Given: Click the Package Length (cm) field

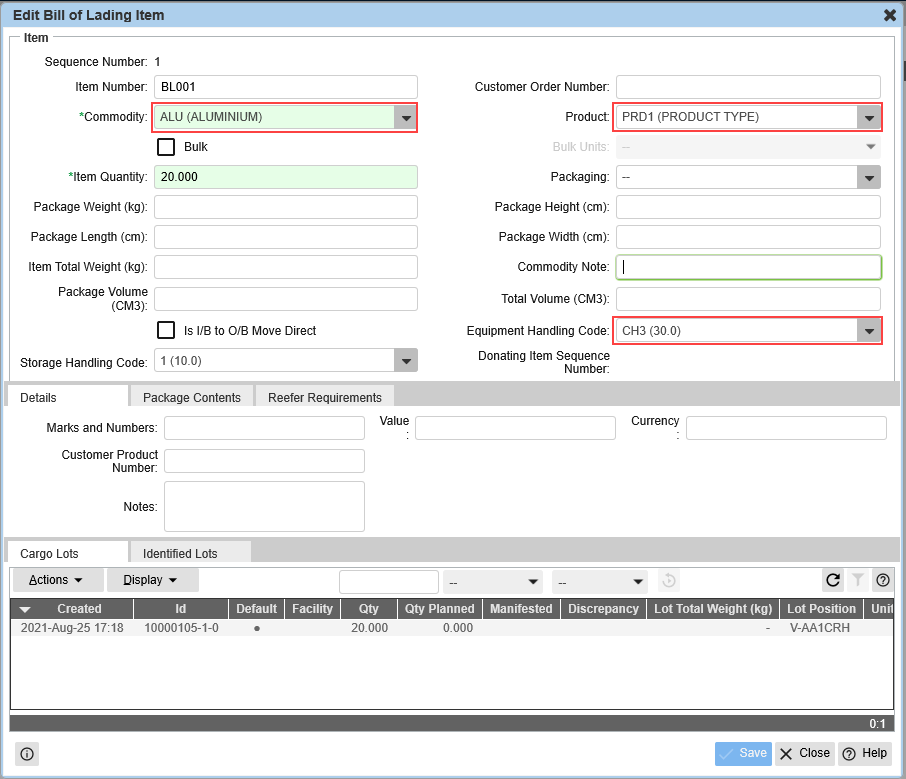Looking at the screenshot, I should click(285, 237).
